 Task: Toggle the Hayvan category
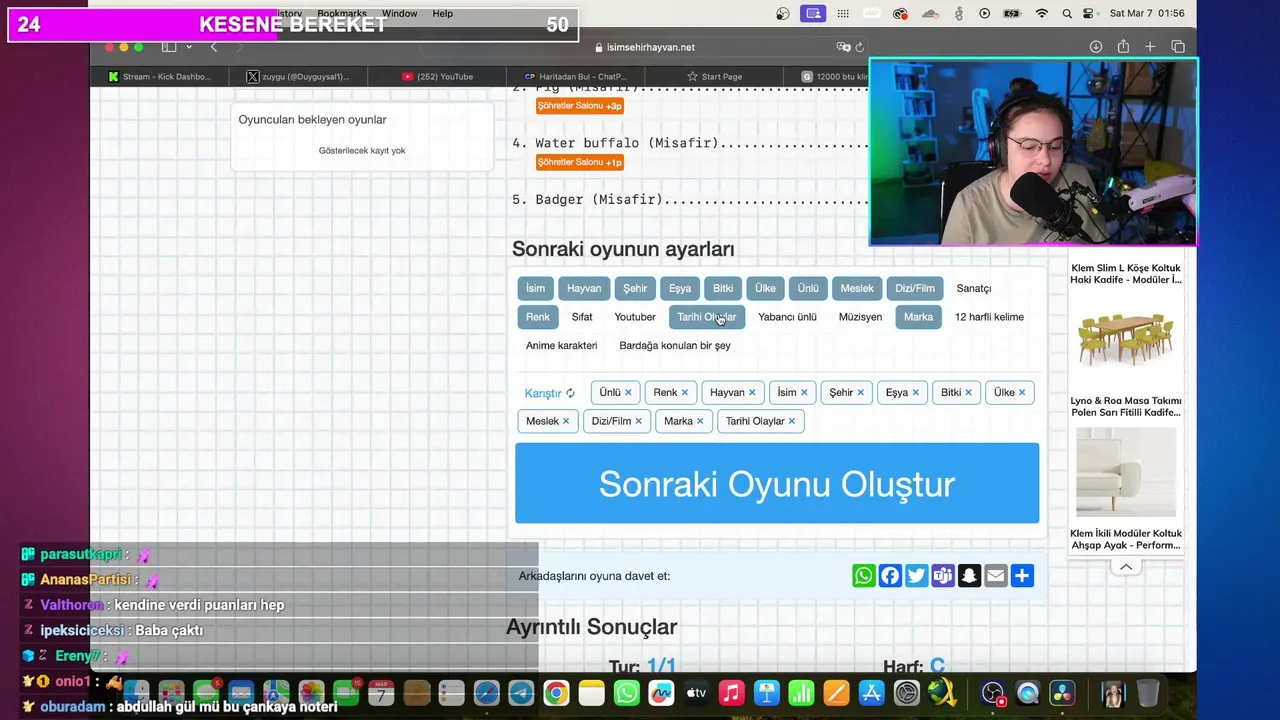tap(584, 288)
